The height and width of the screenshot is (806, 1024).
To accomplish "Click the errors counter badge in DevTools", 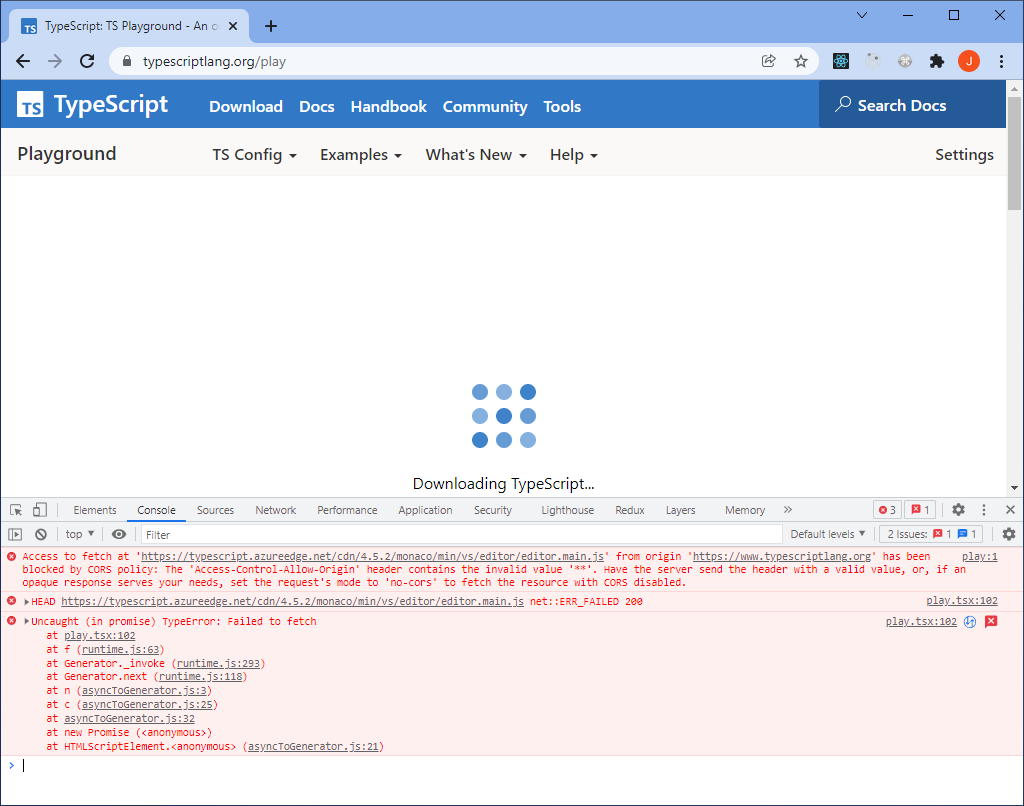I will tap(887, 510).
